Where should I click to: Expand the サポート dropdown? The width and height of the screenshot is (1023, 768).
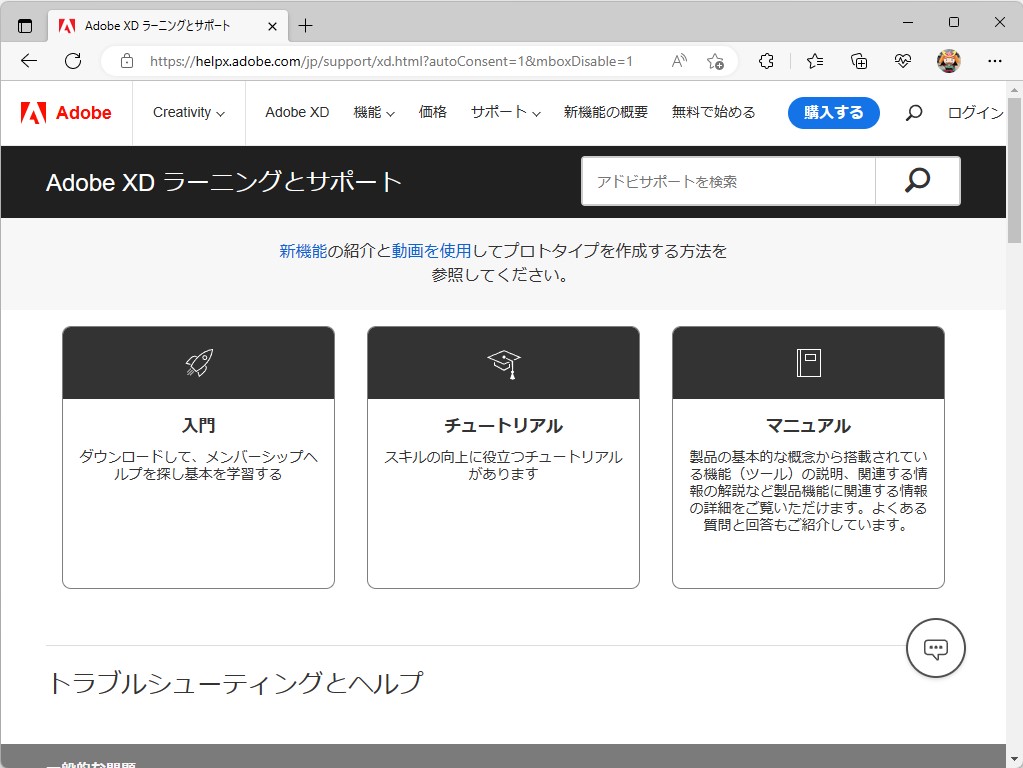pyautogui.click(x=505, y=113)
